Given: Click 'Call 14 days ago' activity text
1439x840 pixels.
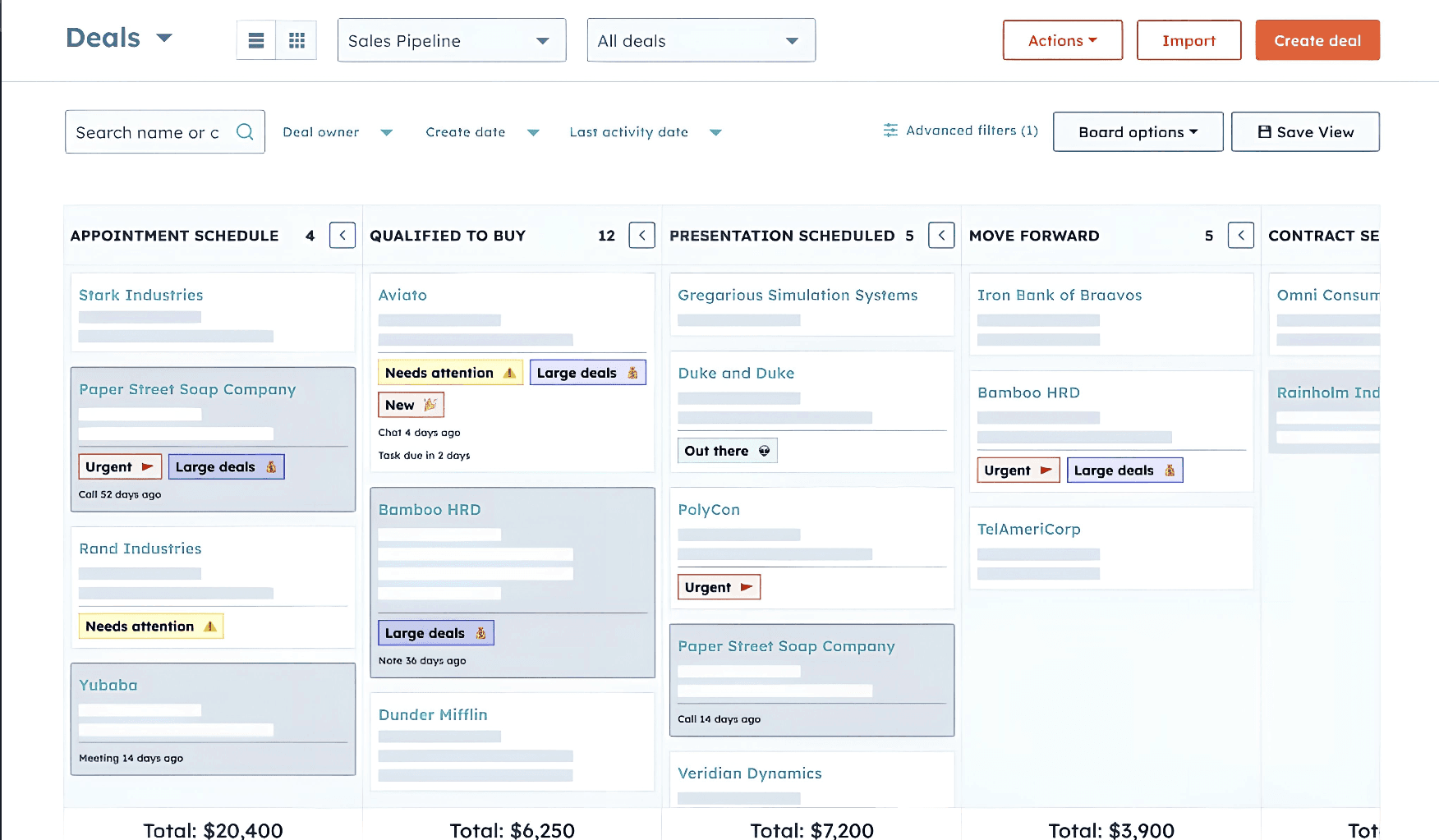Looking at the screenshot, I should (719, 718).
